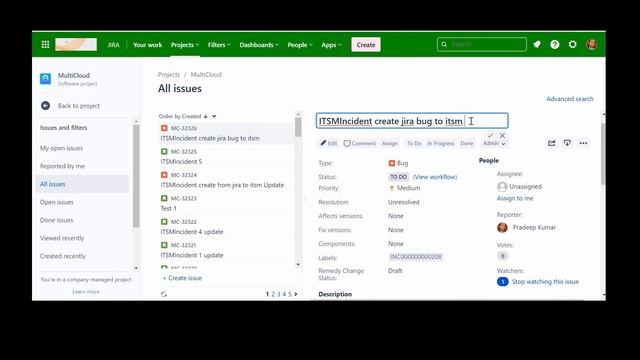
Task: Confirm summary edit with checkmark icon
Action: point(490,135)
